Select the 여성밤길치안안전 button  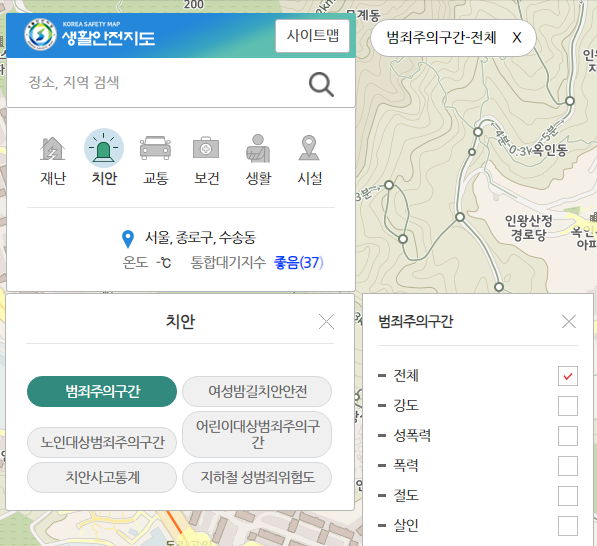[x=257, y=391]
